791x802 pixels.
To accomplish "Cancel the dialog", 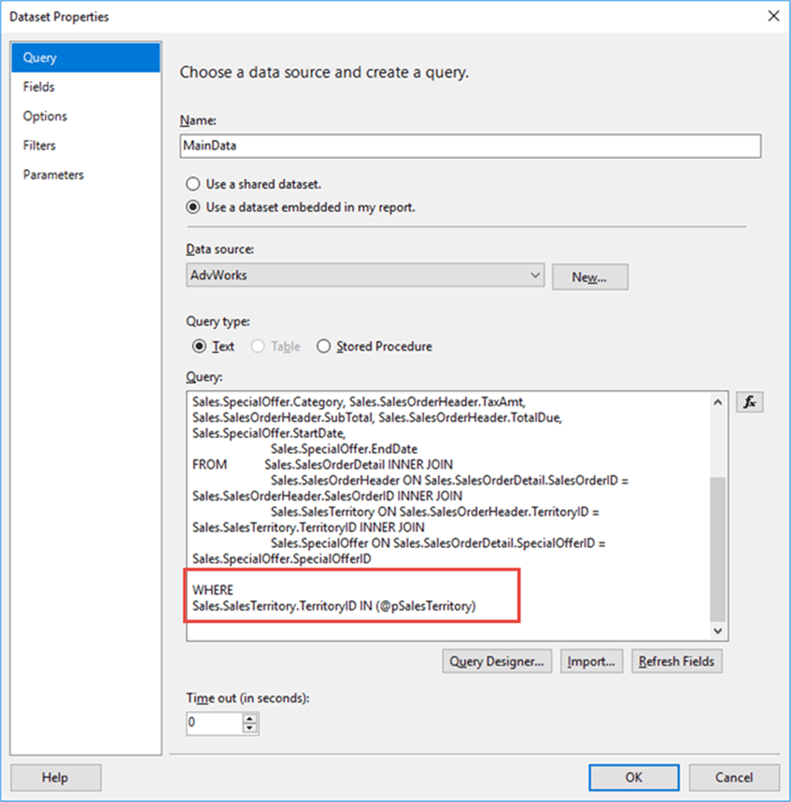I will pyautogui.click(x=734, y=777).
